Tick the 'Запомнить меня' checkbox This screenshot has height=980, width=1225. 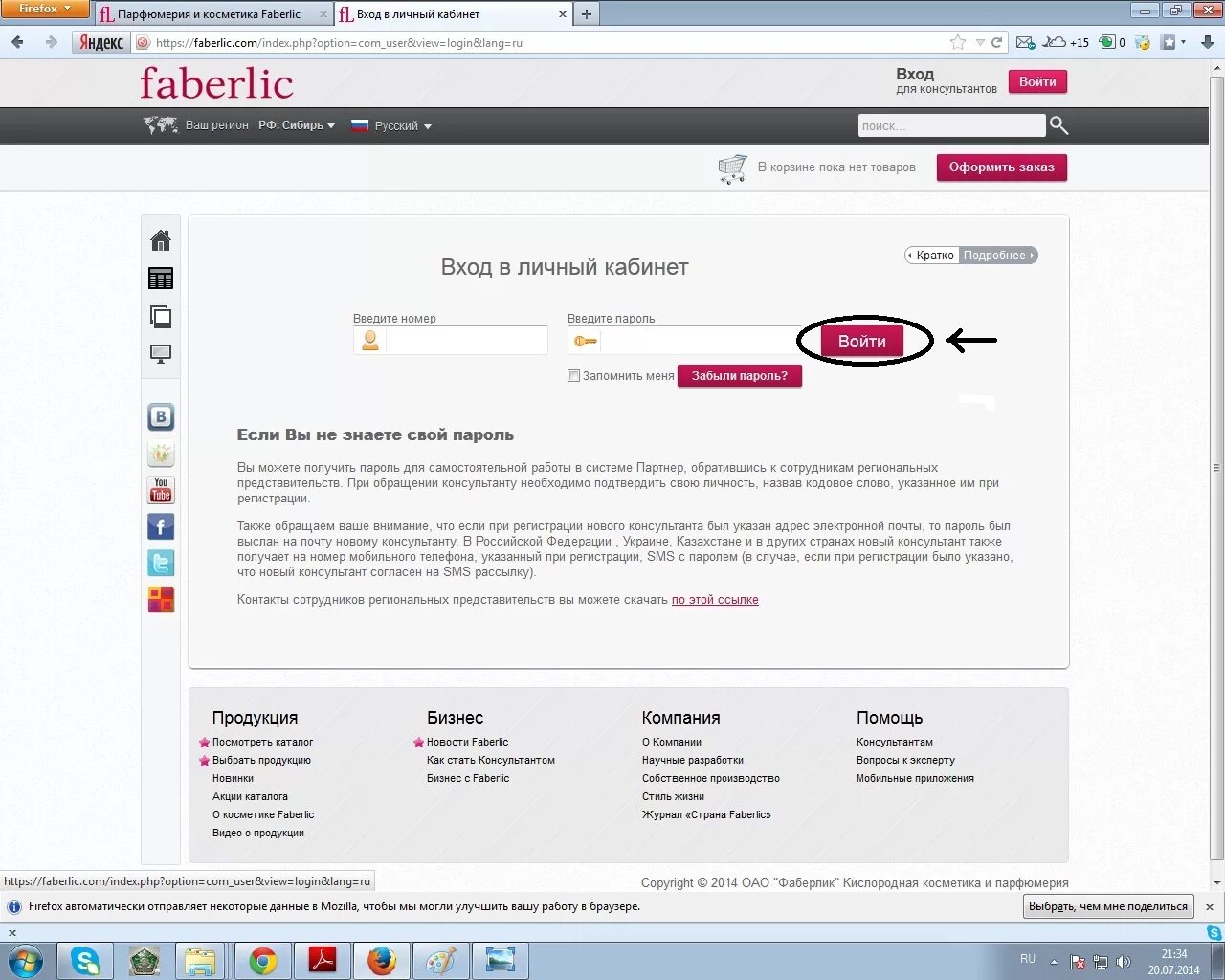tap(573, 376)
